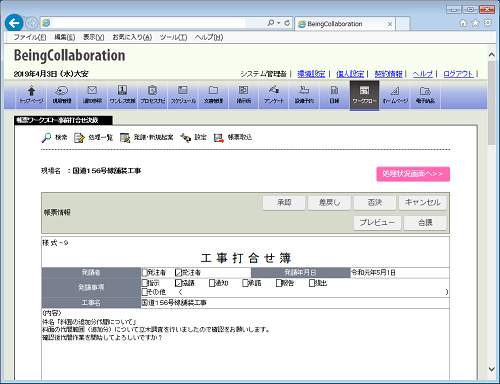The image size is (500, 384).
Task: Open the cloud icon next to トップページ
Action: click(62, 95)
